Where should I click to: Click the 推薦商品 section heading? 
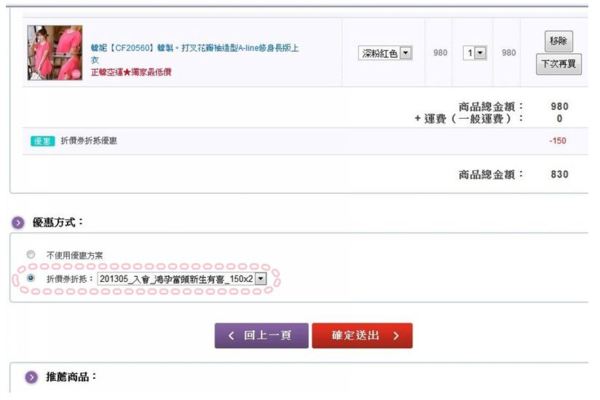pos(72,377)
